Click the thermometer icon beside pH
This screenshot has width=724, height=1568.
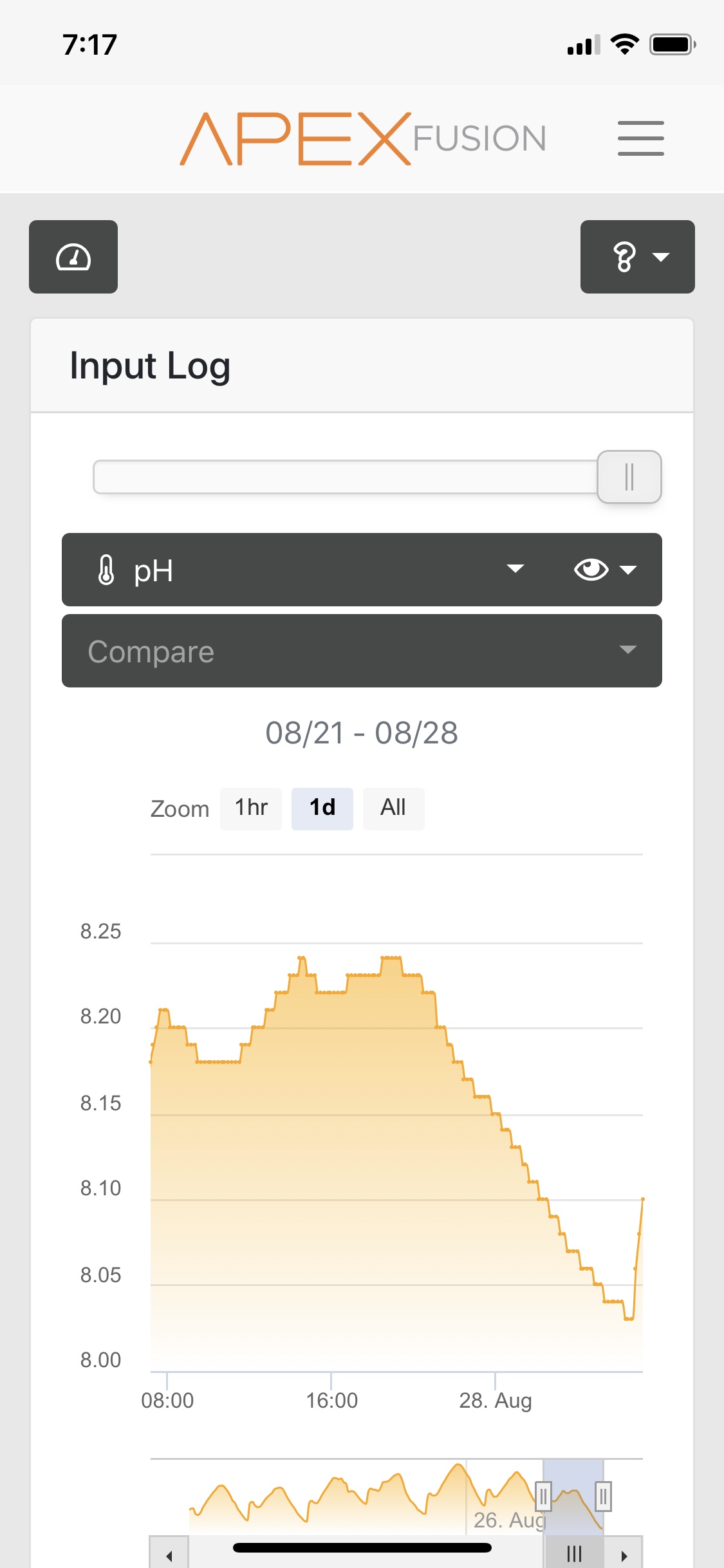click(106, 570)
